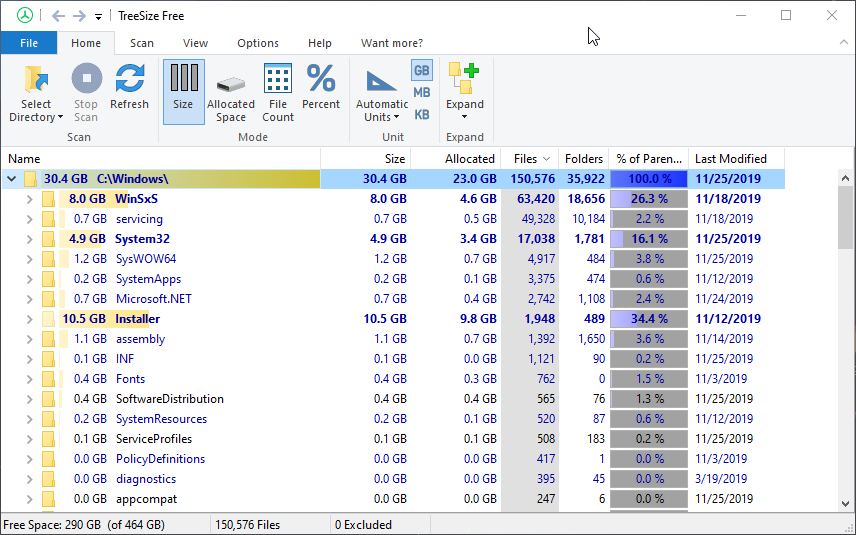Image resolution: width=856 pixels, height=535 pixels.
Task: Go back using the title bar arrow
Action: pyautogui.click(x=58, y=16)
